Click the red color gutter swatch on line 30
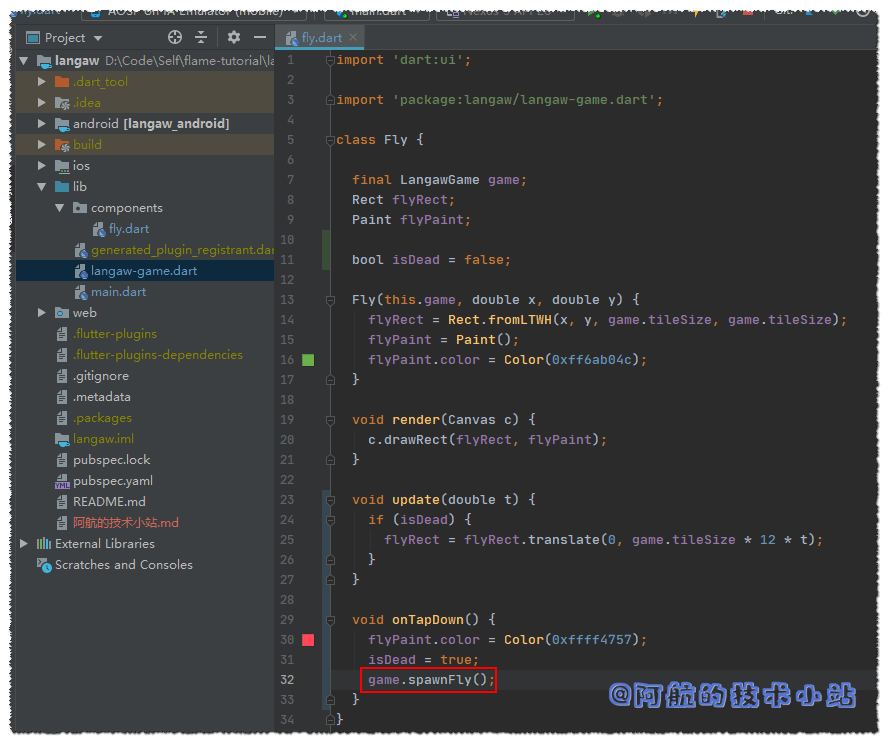 pos(308,640)
